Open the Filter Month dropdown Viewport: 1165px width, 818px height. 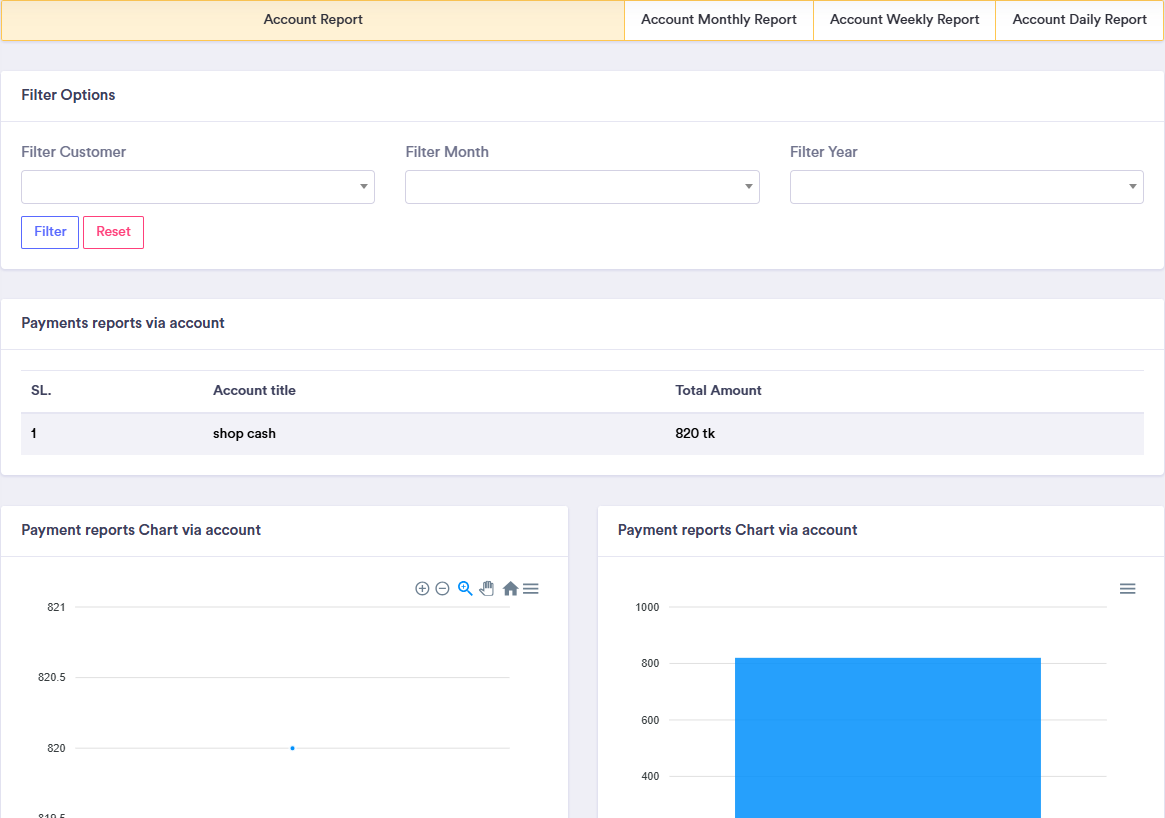coord(582,186)
